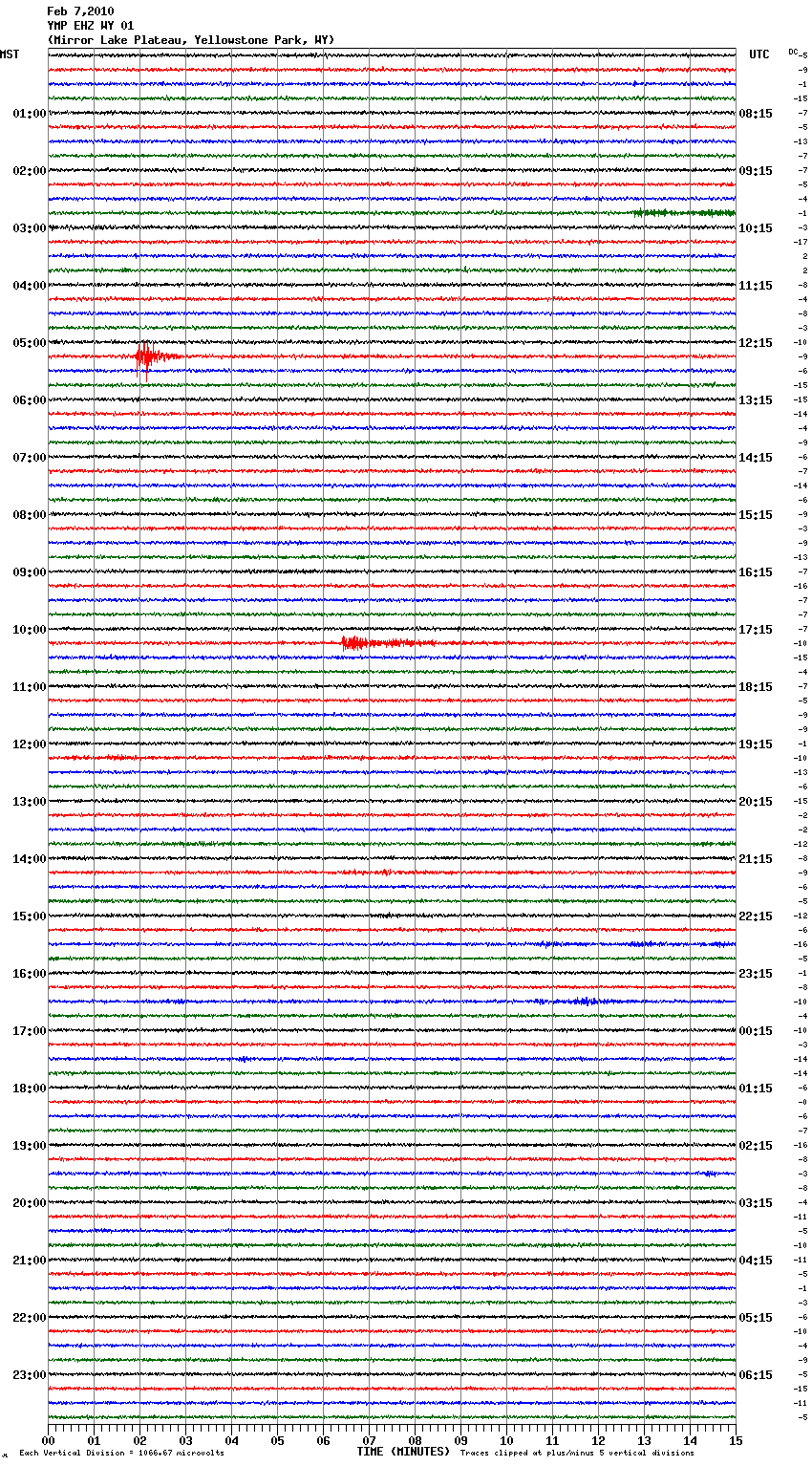
Task: Click the 02:15 UTC time label
Action: (756, 1146)
